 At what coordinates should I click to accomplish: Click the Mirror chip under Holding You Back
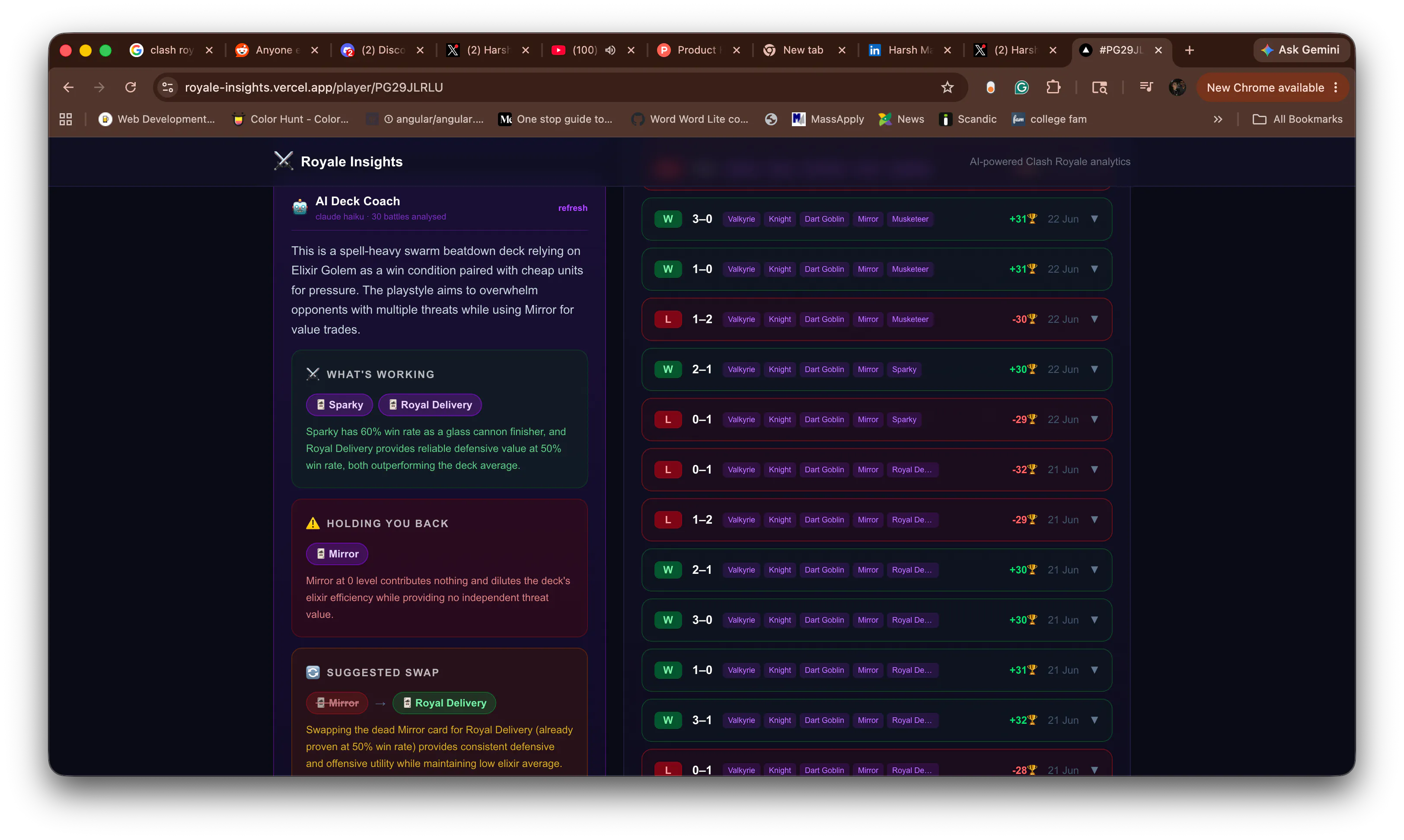[x=337, y=554]
